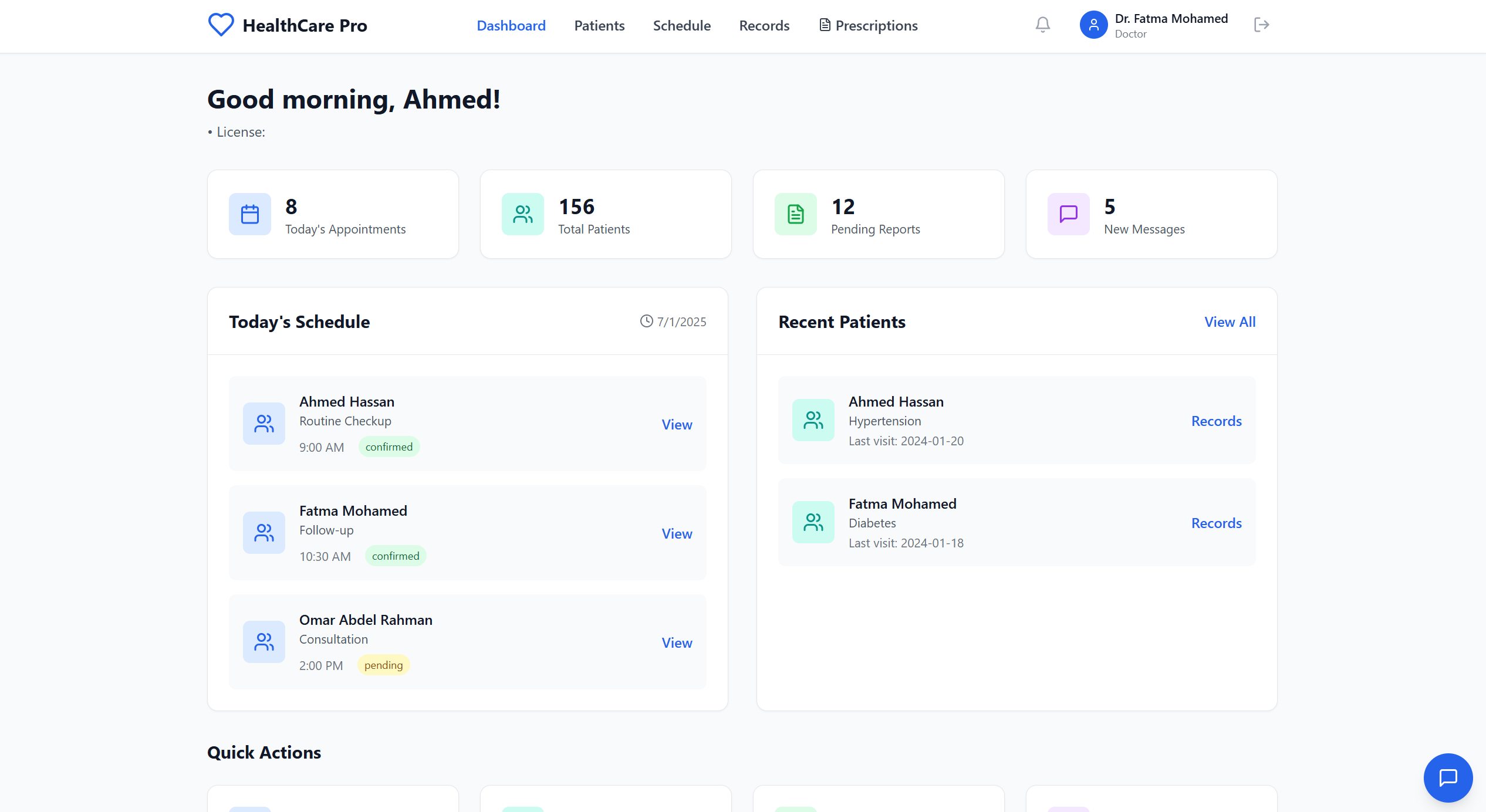1486x812 pixels.
Task: Click the Total Patients people icon
Action: pos(522,214)
